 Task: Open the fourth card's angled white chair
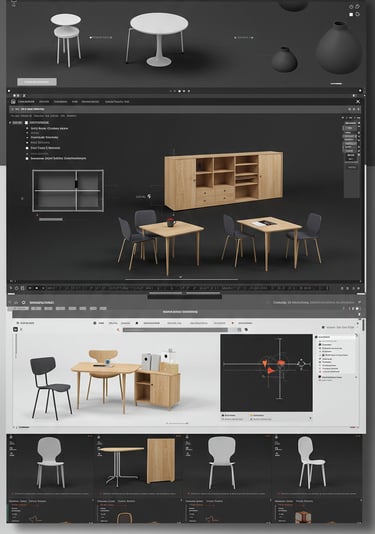click(x=312, y=462)
